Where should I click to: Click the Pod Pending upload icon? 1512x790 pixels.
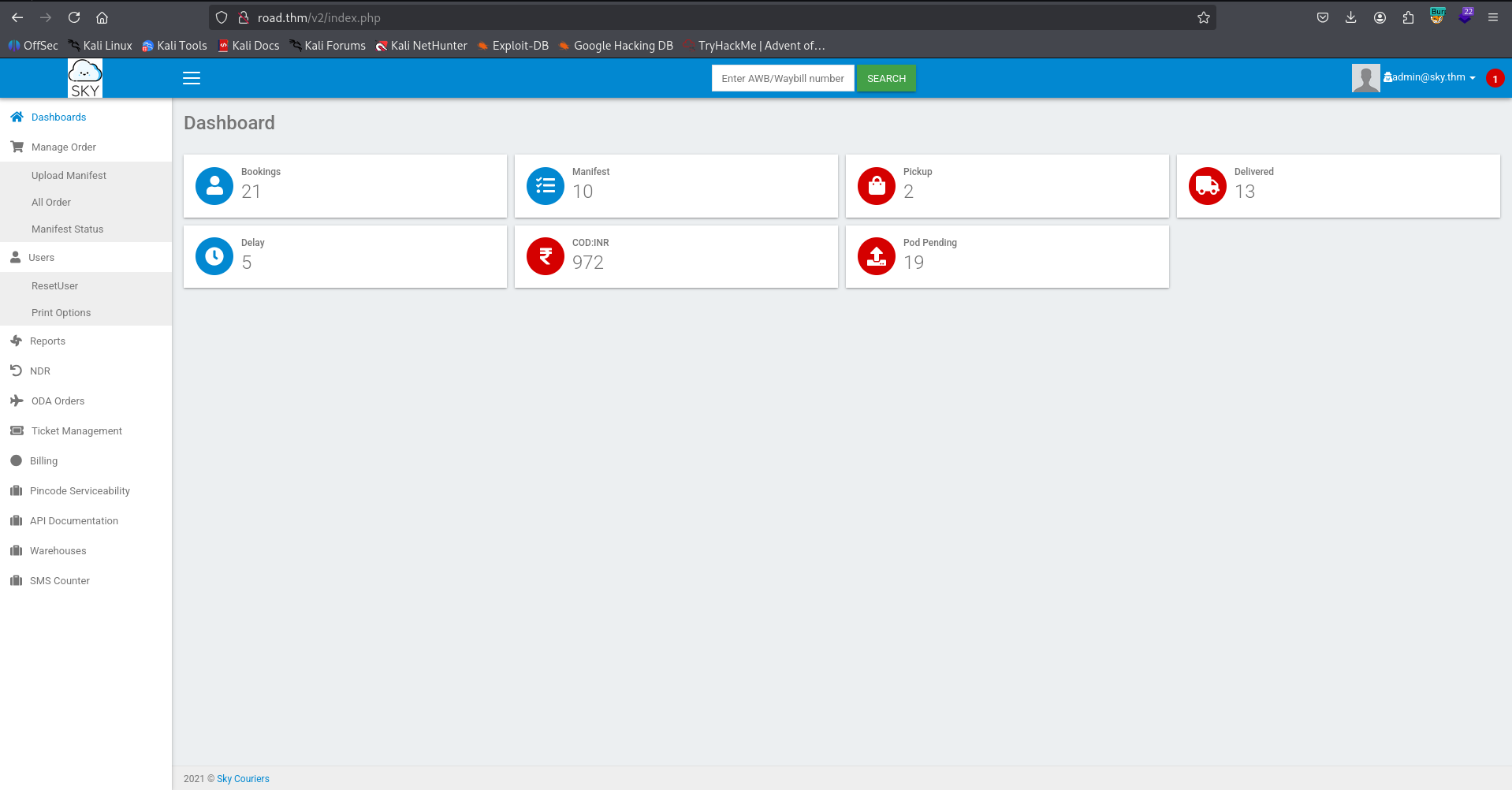(877, 256)
